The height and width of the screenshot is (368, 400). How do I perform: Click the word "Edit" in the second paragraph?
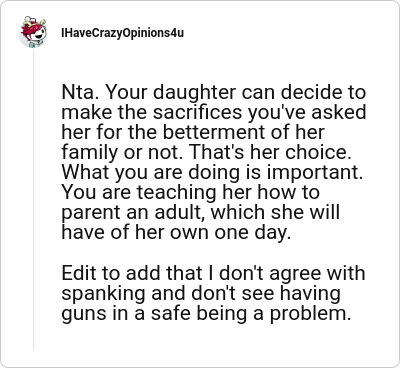79,273
